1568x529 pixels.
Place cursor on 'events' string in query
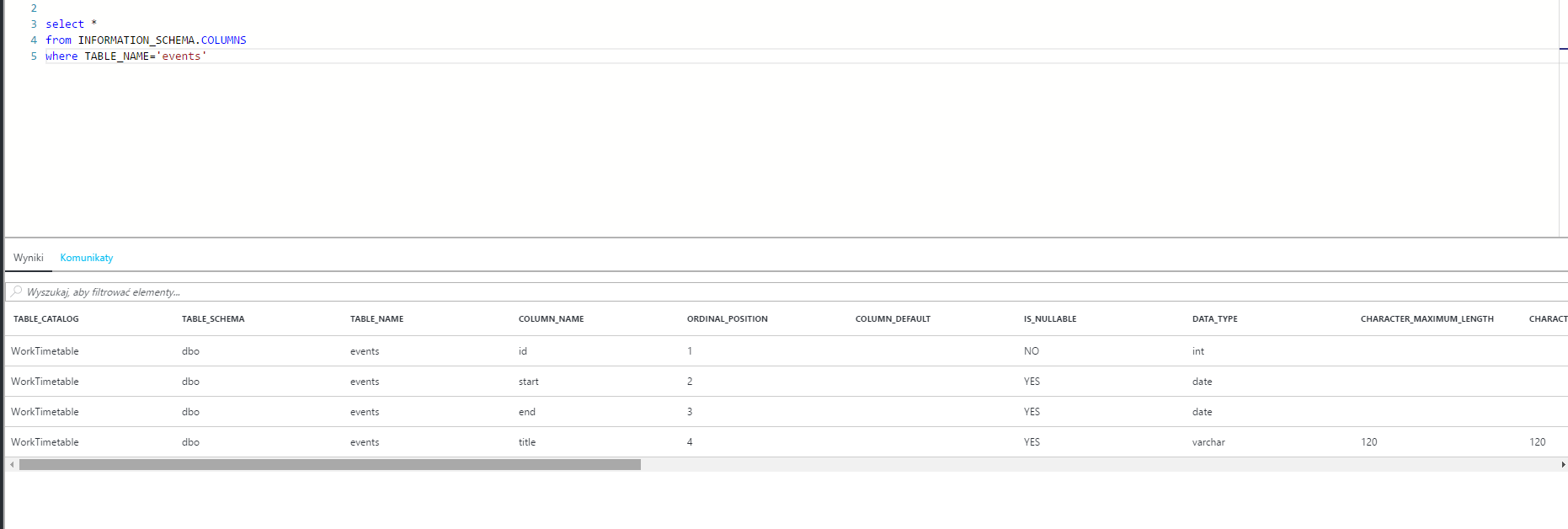(x=181, y=56)
